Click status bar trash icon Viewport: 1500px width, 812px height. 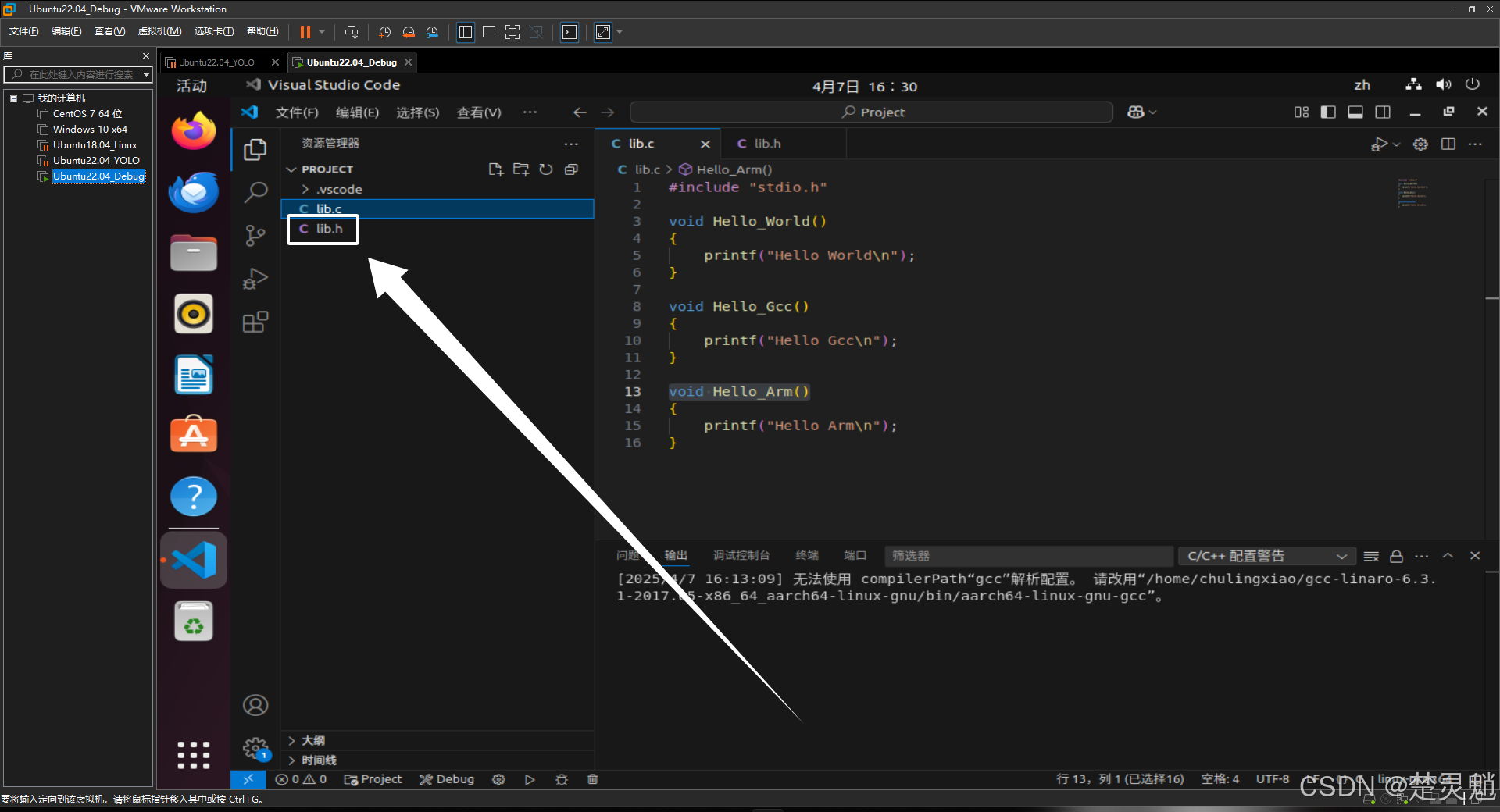(x=592, y=779)
